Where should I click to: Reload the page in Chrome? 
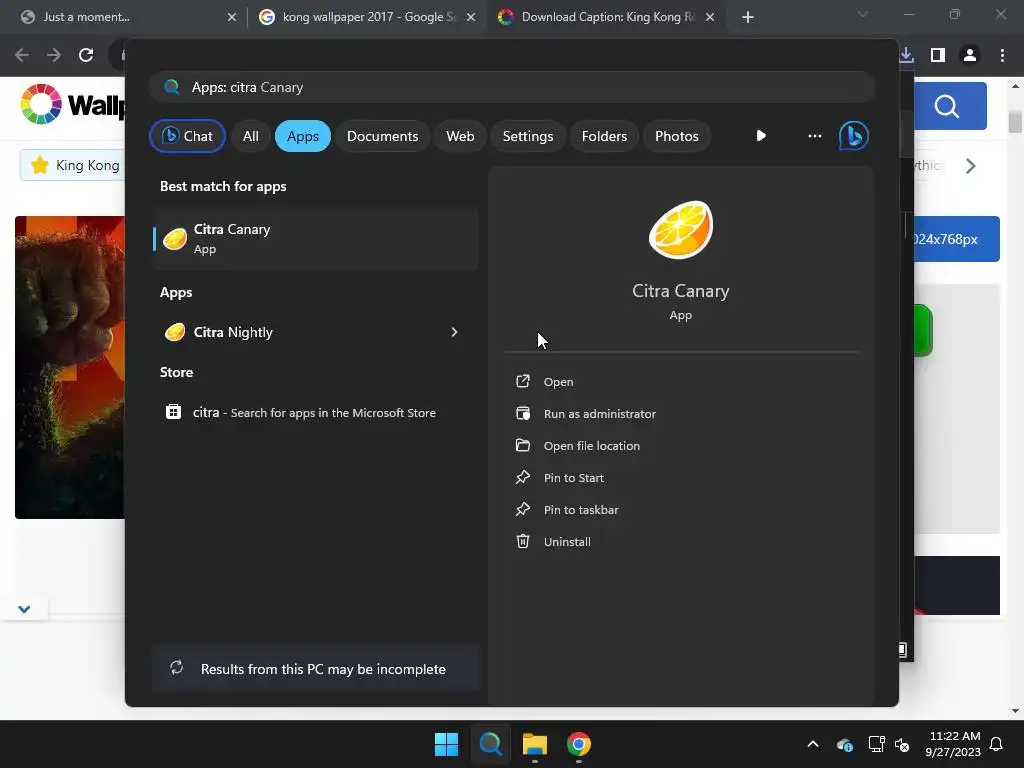[x=86, y=55]
